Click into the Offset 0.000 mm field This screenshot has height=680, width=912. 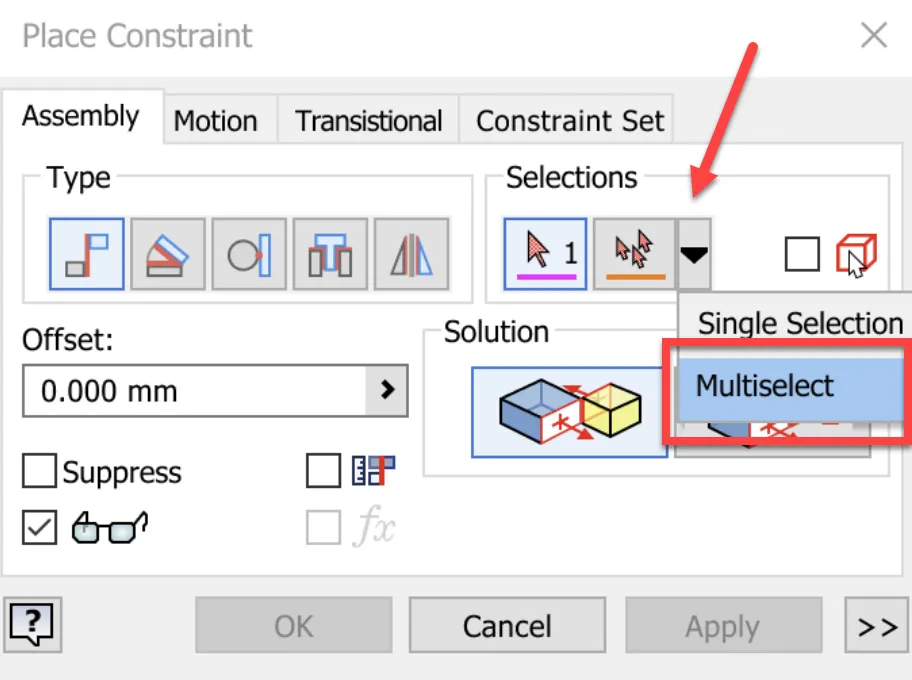point(194,390)
